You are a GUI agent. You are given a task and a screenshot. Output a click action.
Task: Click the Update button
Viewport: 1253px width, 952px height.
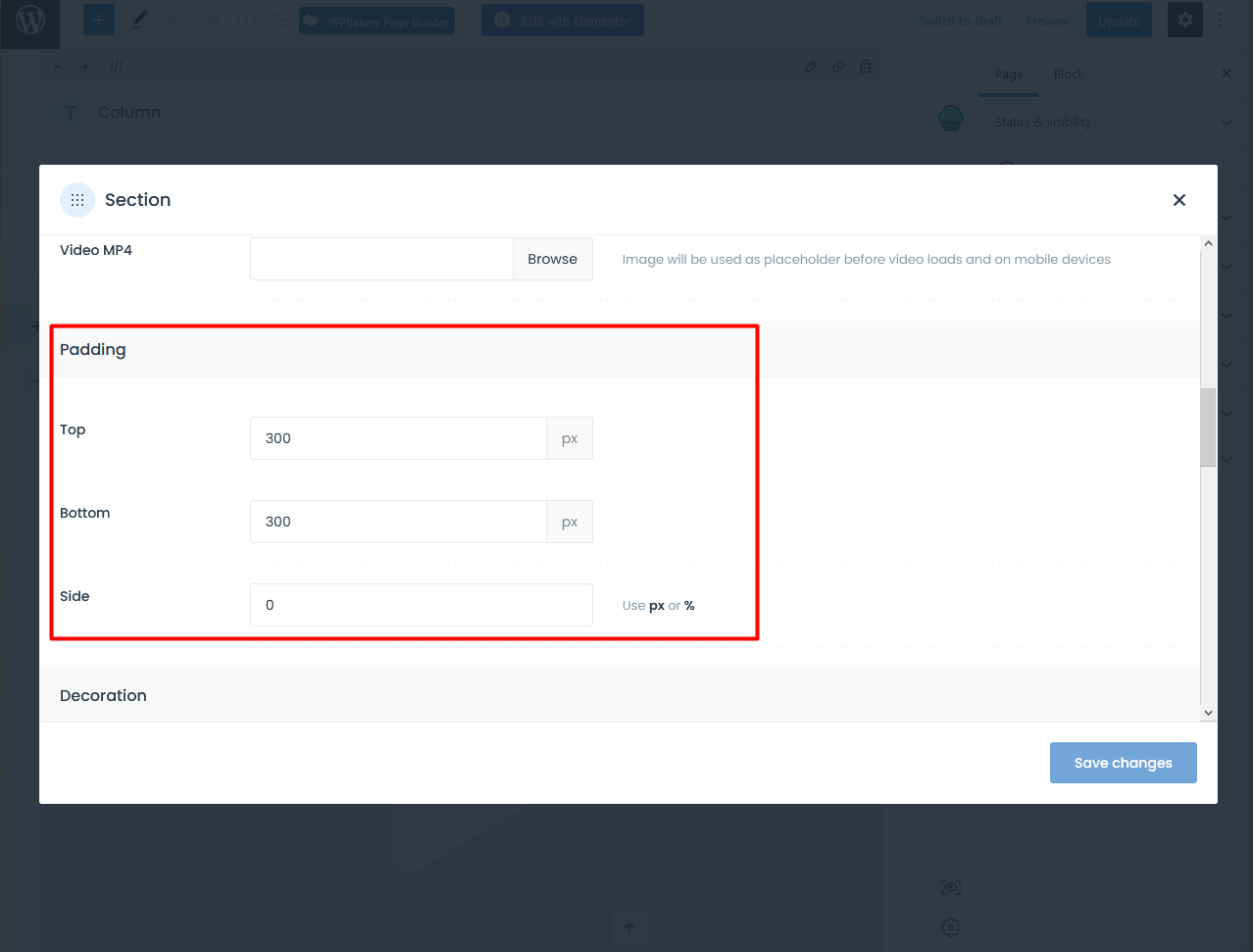coord(1119,21)
